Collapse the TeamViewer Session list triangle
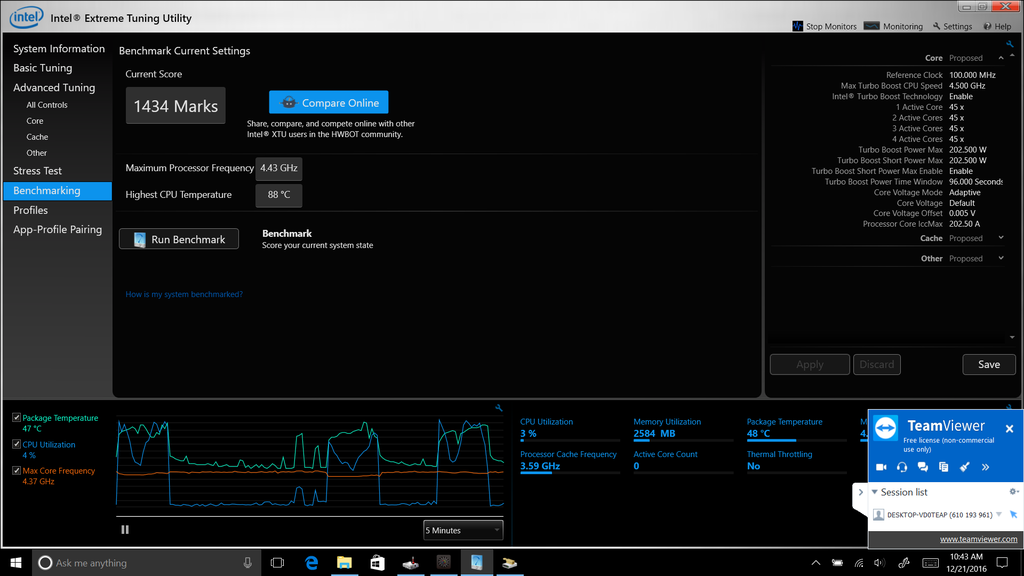The image size is (1024, 576). 875,492
